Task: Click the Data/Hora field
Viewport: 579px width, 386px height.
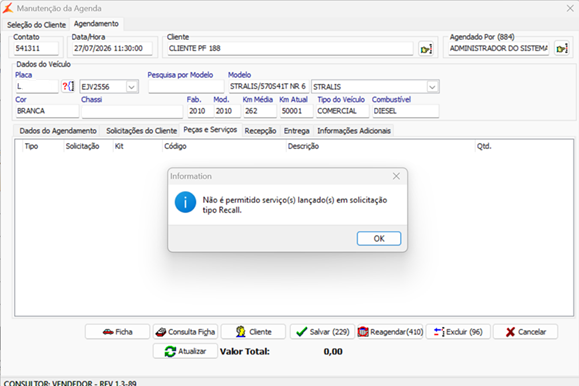Action: [112, 48]
